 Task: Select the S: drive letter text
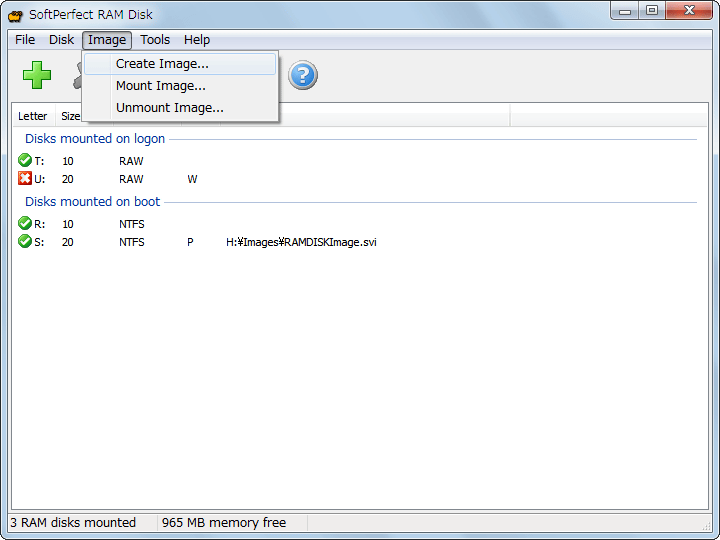39,242
